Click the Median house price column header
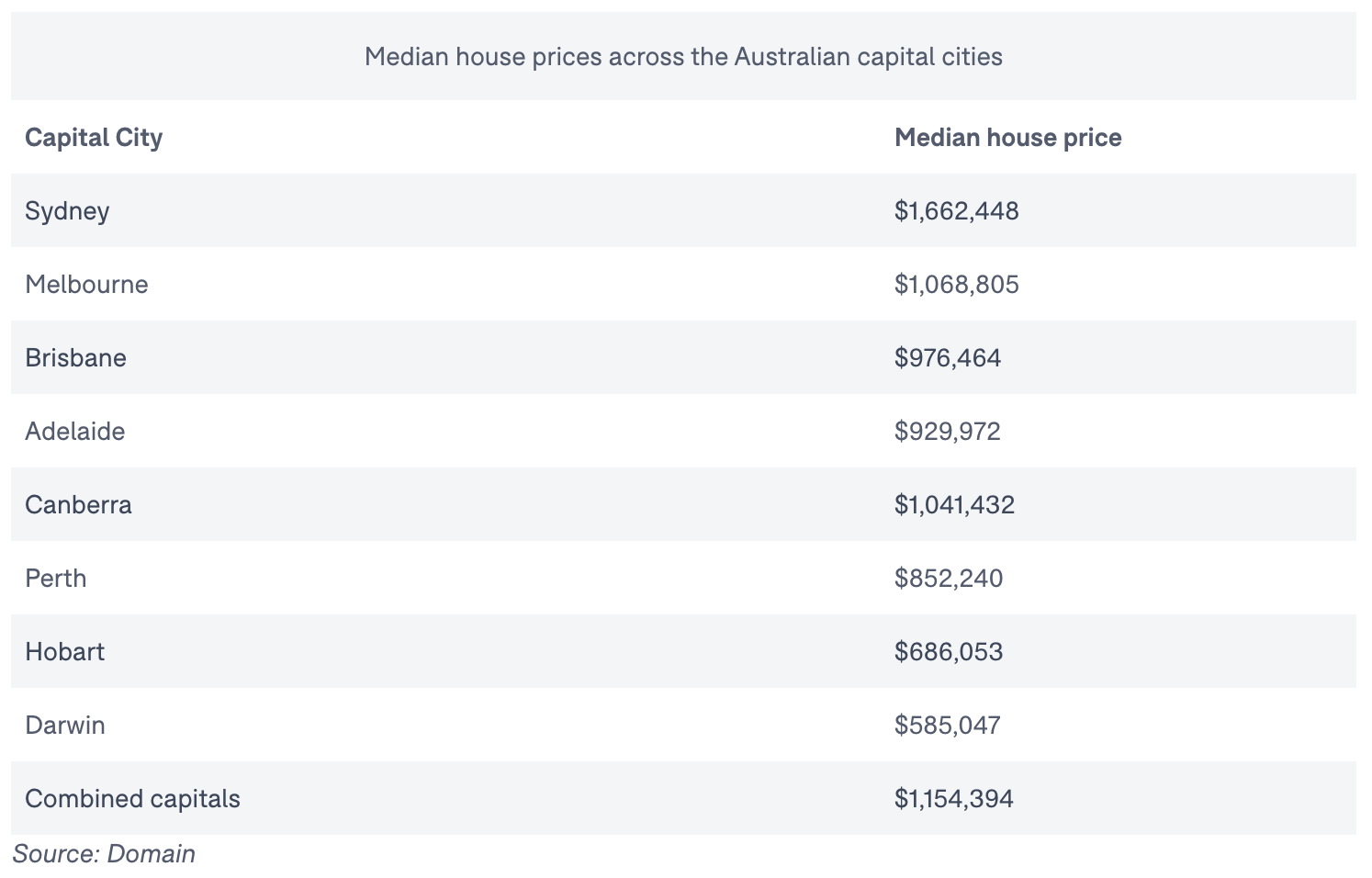The image size is (1372, 878). [1007, 138]
